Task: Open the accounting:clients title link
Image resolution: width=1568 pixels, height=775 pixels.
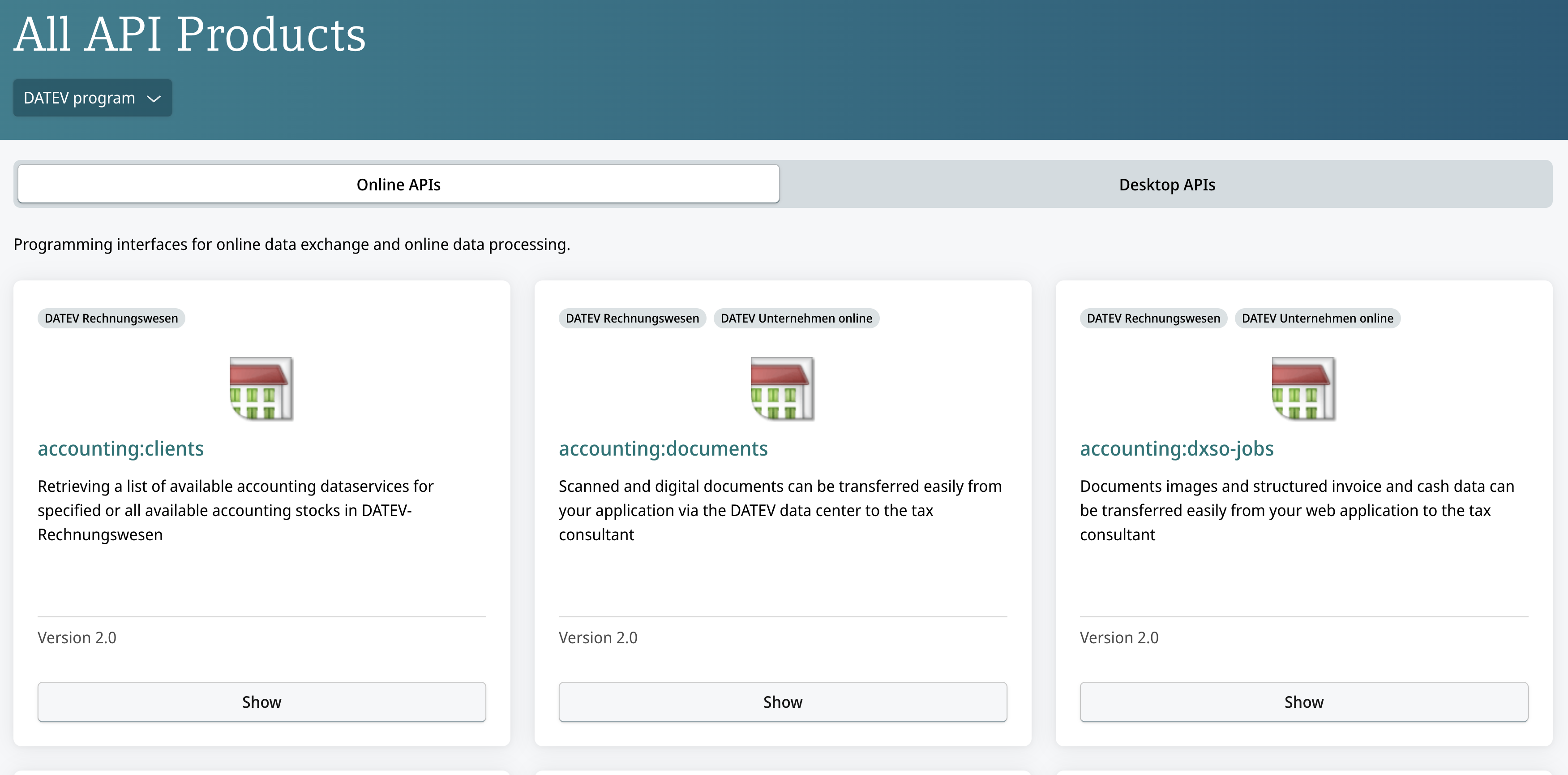Action: pyautogui.click(x=120, y=448)
